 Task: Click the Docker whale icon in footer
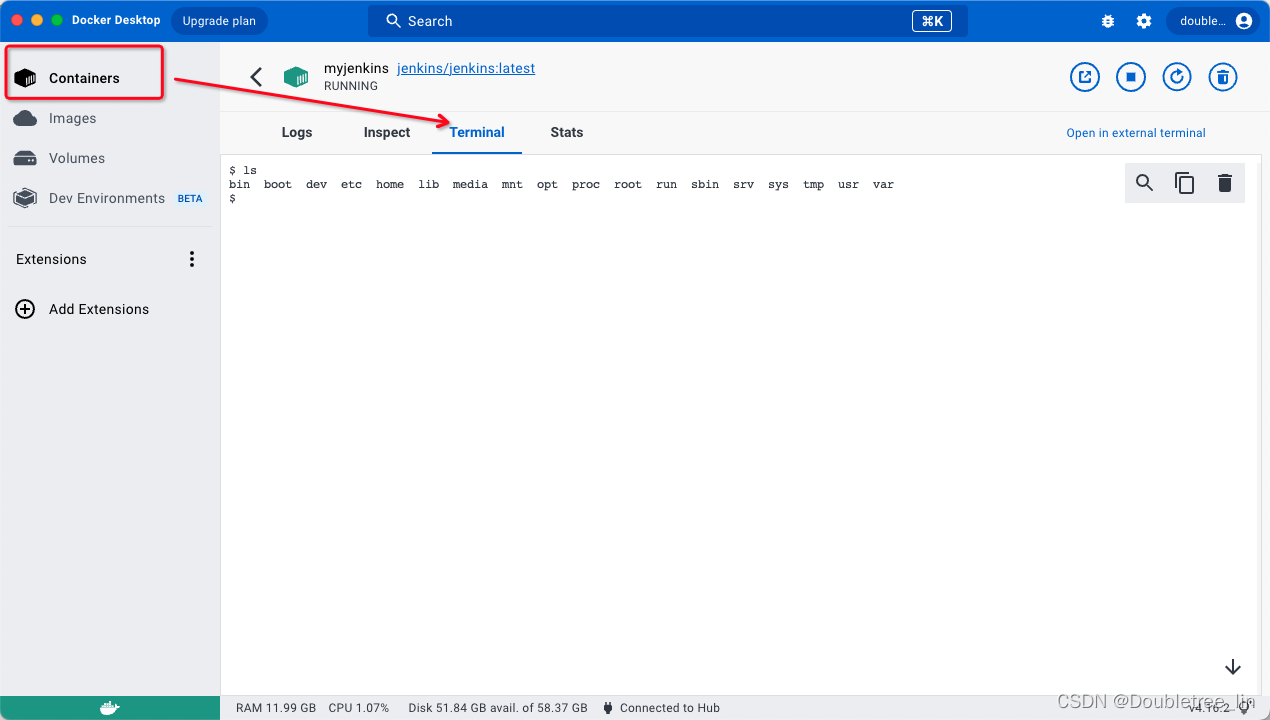click(x=110, y=708)
